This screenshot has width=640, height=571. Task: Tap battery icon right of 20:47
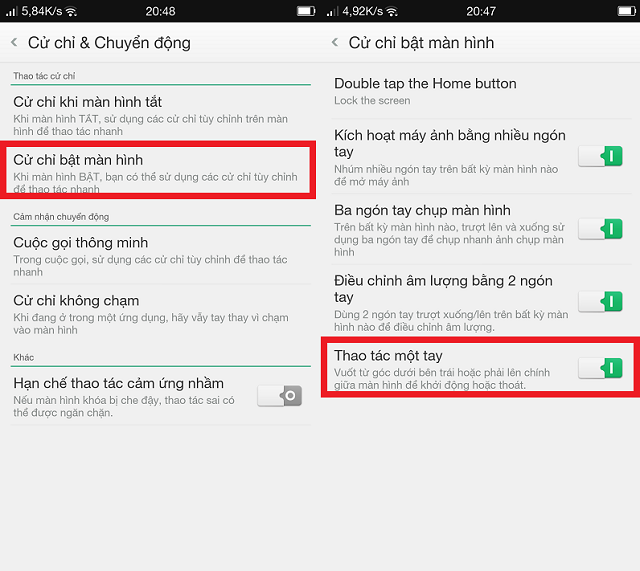tap(625, 11)
